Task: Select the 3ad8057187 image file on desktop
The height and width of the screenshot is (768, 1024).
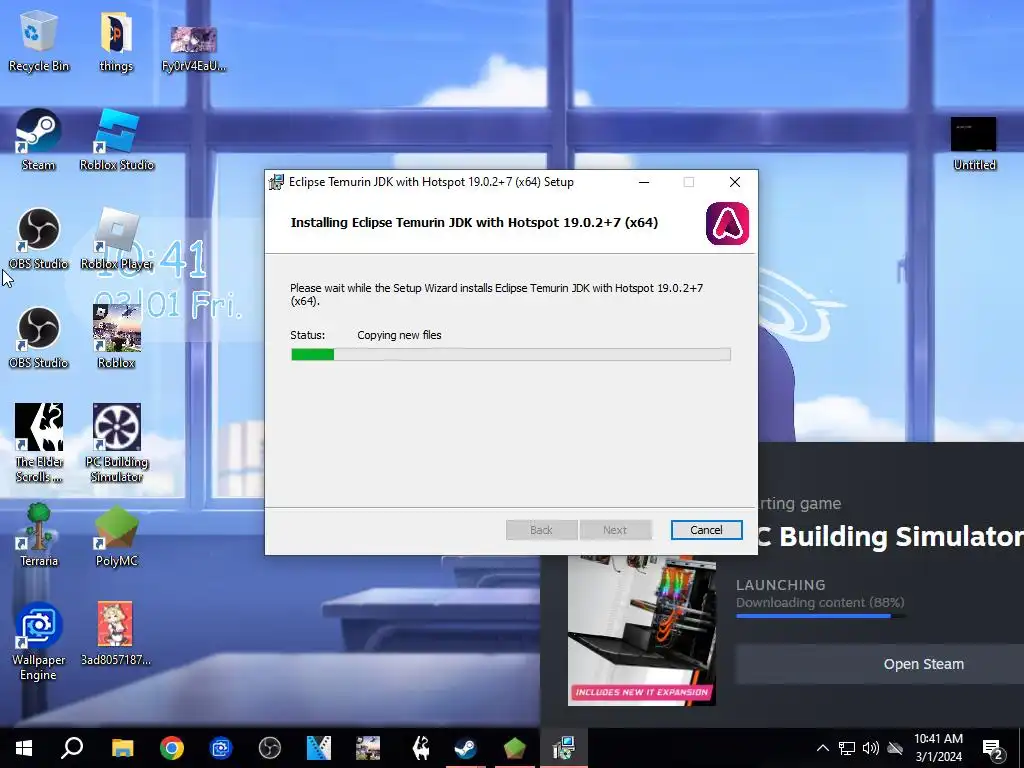Action: pyautogui.click(x=116, y=633)
